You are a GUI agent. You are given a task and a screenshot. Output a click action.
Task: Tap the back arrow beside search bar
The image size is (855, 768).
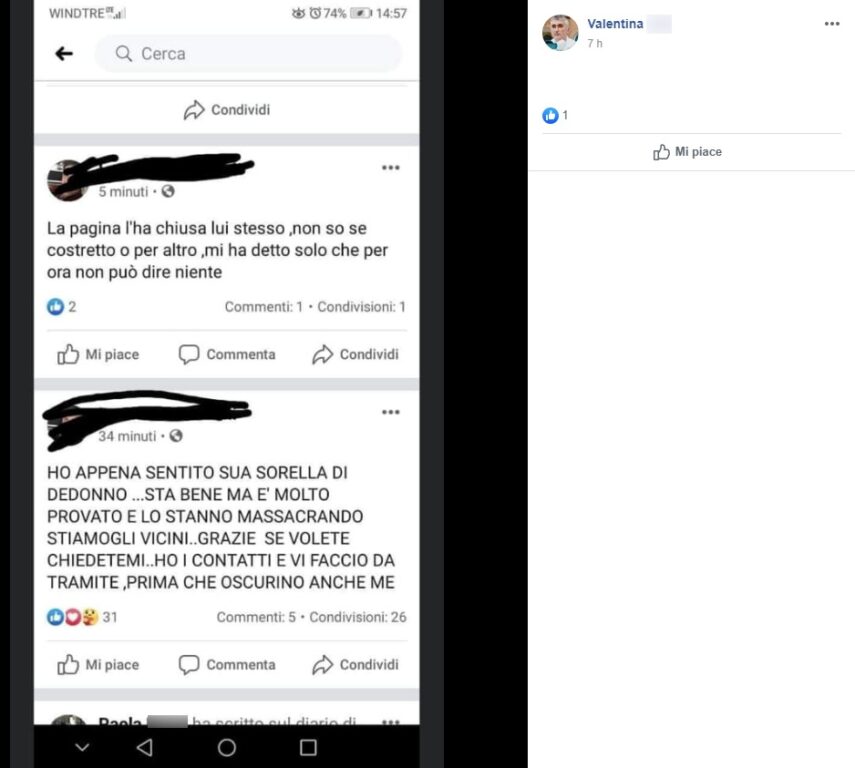[64, 53]
